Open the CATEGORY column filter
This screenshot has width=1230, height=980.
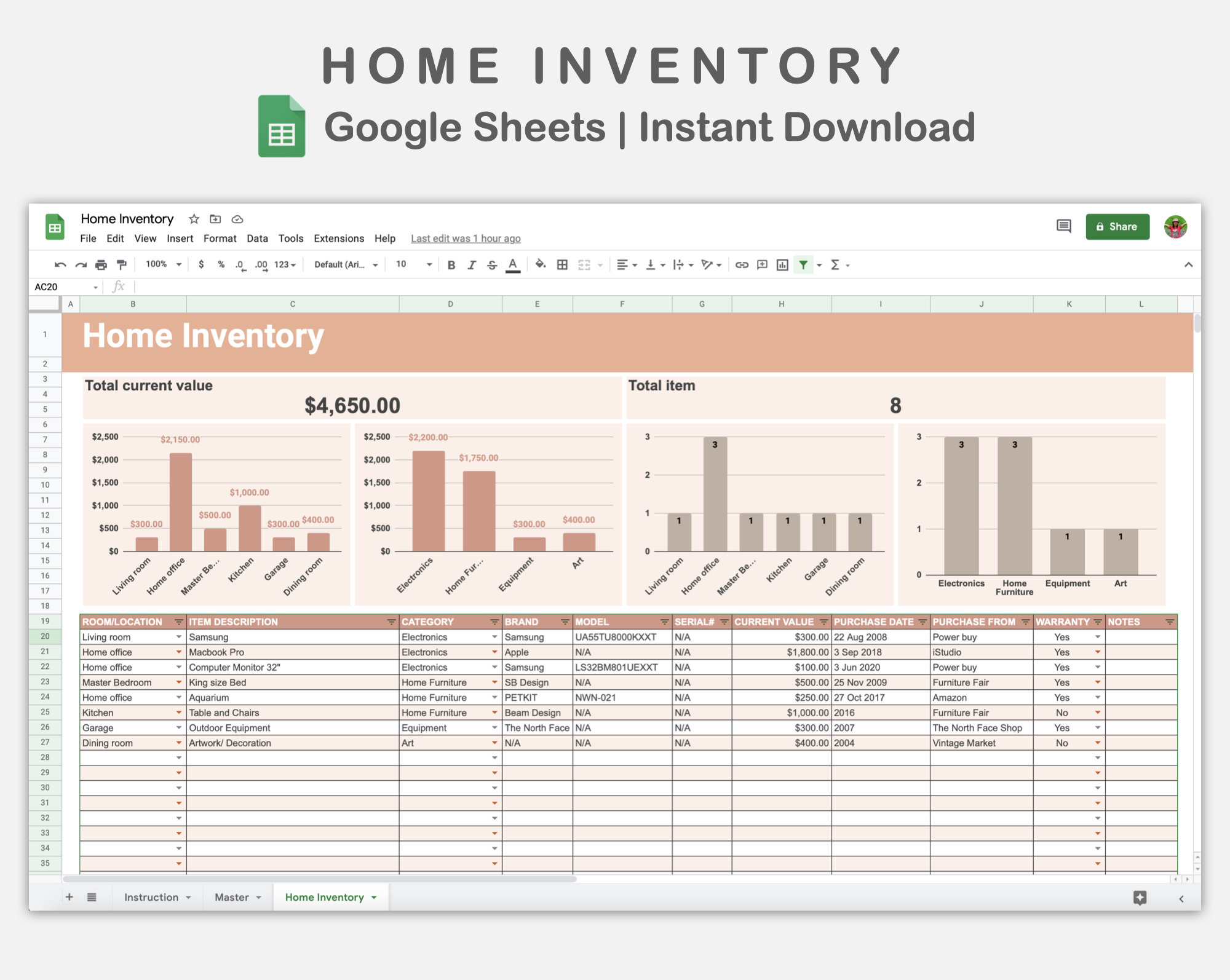coord(495,622)
